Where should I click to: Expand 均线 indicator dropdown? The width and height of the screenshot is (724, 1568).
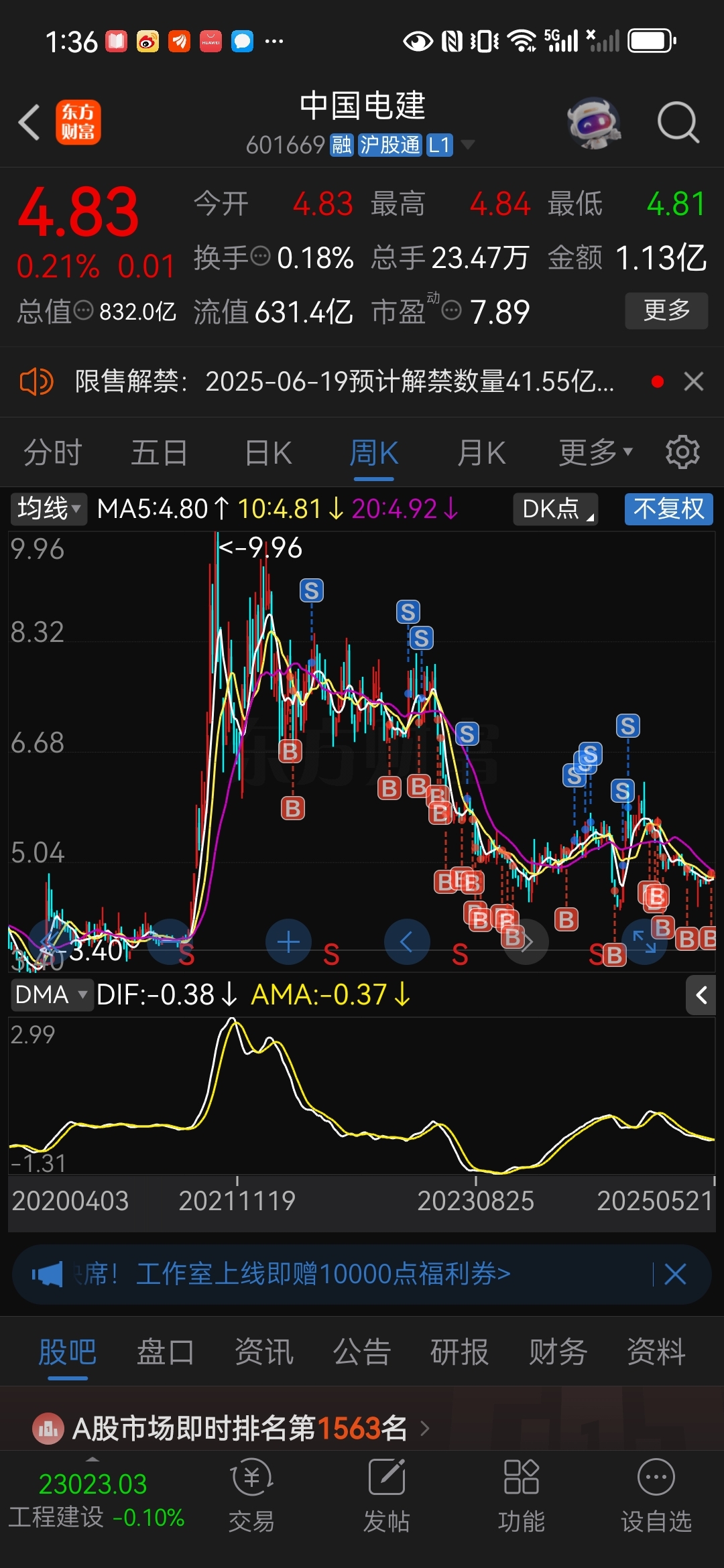48,509
